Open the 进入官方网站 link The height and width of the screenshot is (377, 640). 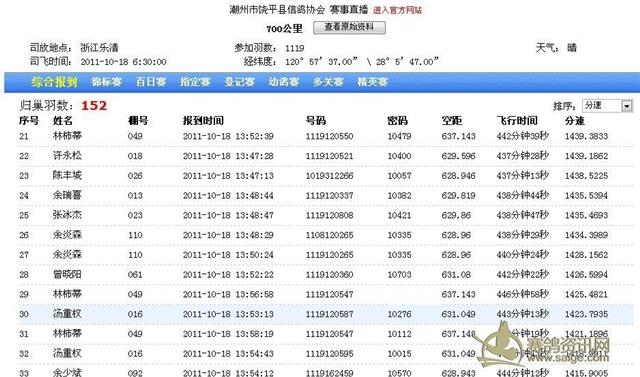point(397,10)
